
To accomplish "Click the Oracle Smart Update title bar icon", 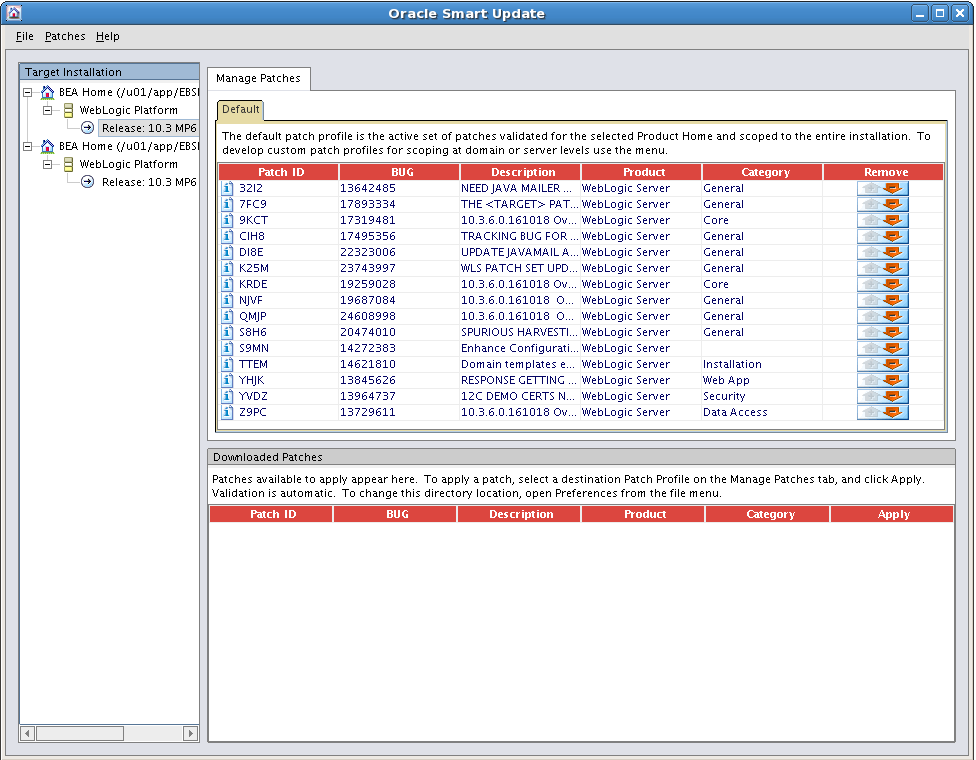I will [14, 12].
